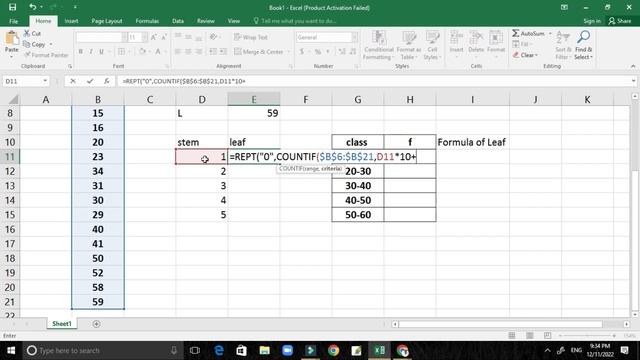Open the action center notification icon
This screenshot has height=360, width=640.
click(625, 350)
